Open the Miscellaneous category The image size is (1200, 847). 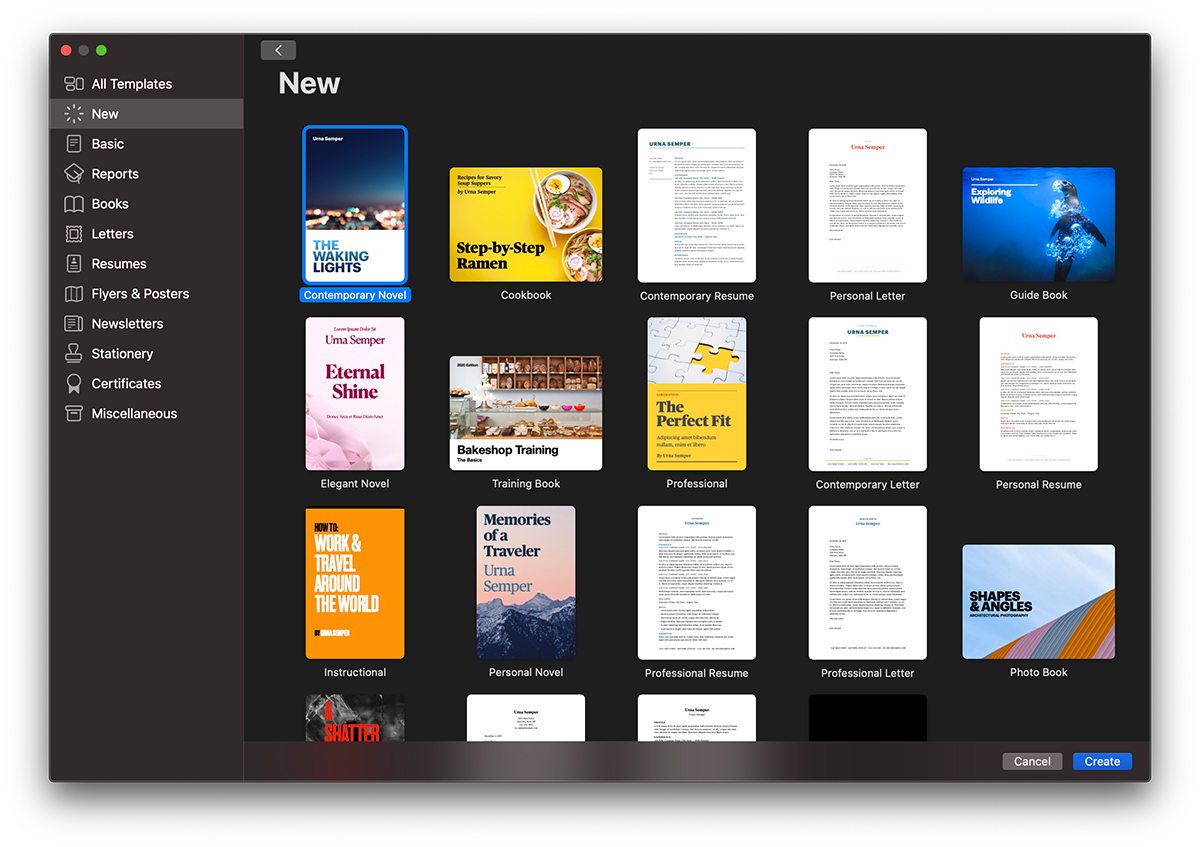point(134,414)
